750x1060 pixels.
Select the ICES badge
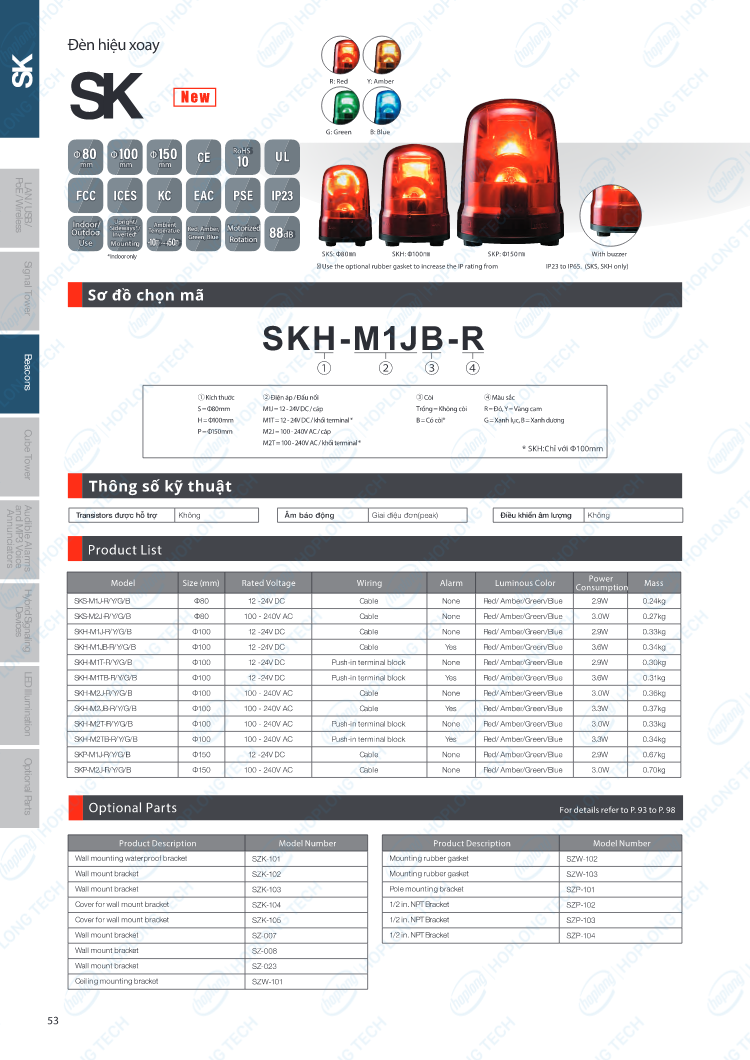[124, 195]
